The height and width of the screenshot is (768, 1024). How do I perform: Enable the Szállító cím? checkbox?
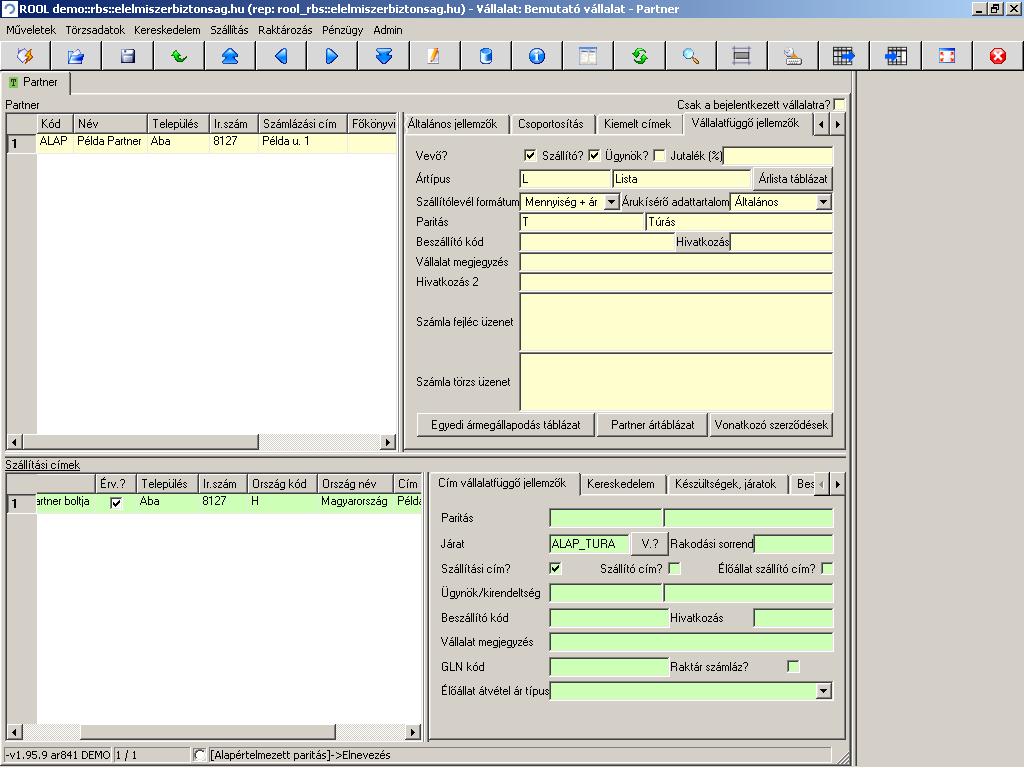(x=675, y=568)
